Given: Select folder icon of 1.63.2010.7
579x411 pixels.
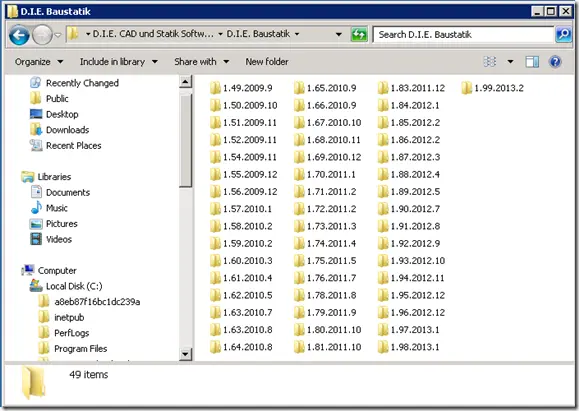Looking at the screenshot, I should [x=215, y=312].
